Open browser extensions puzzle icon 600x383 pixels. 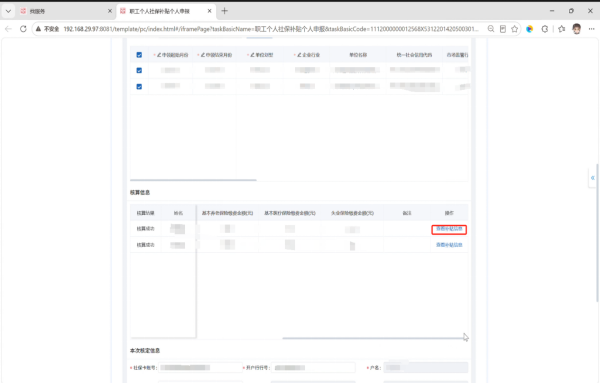pos(545,29)
